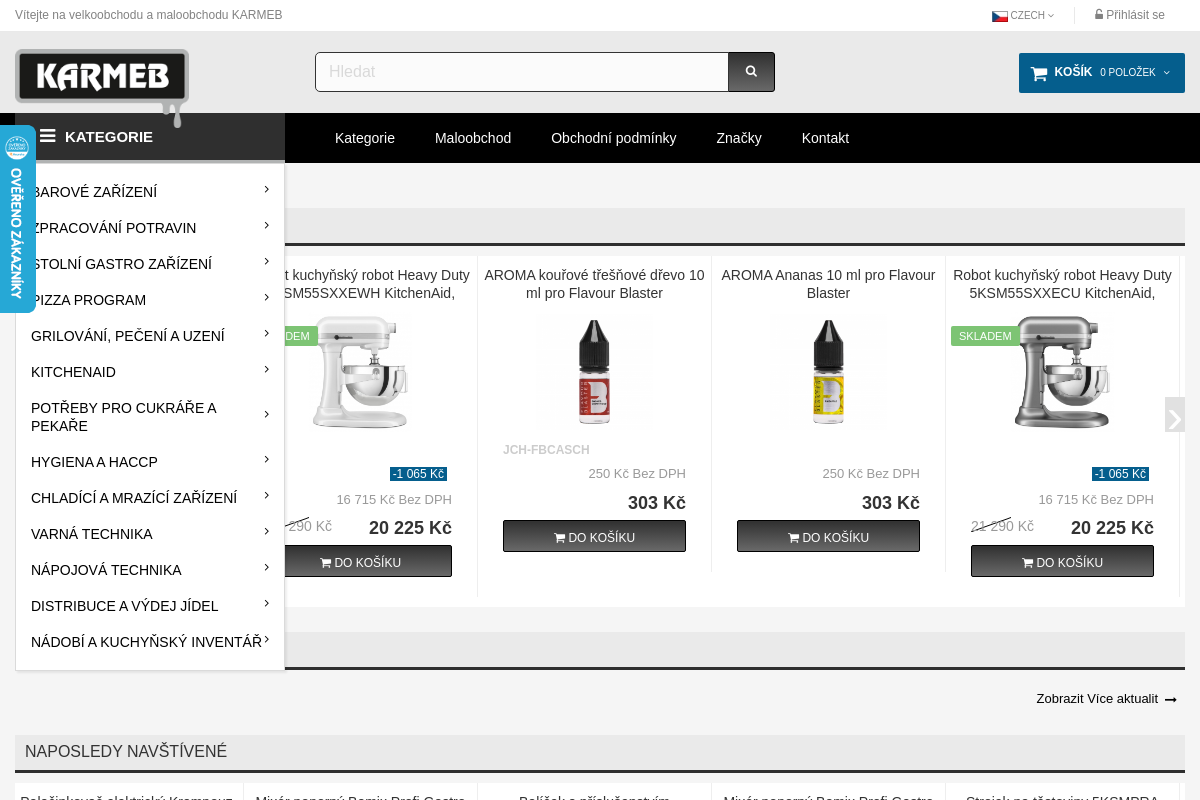Select the Značky menu item

tap(738, 138)
